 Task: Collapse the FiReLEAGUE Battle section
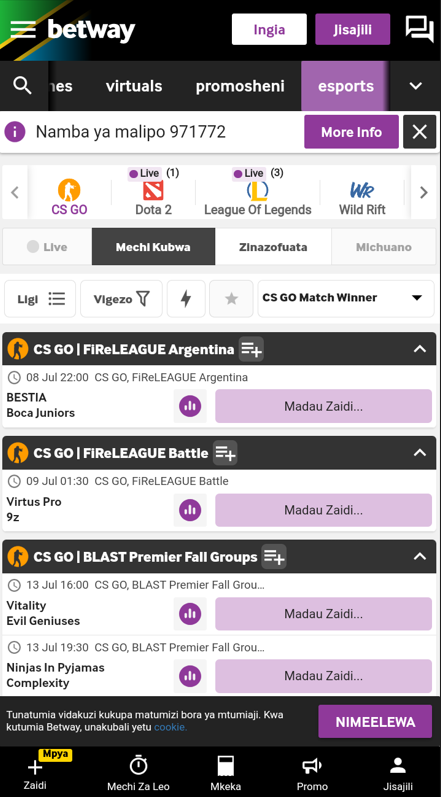click(x=419, y=452)
